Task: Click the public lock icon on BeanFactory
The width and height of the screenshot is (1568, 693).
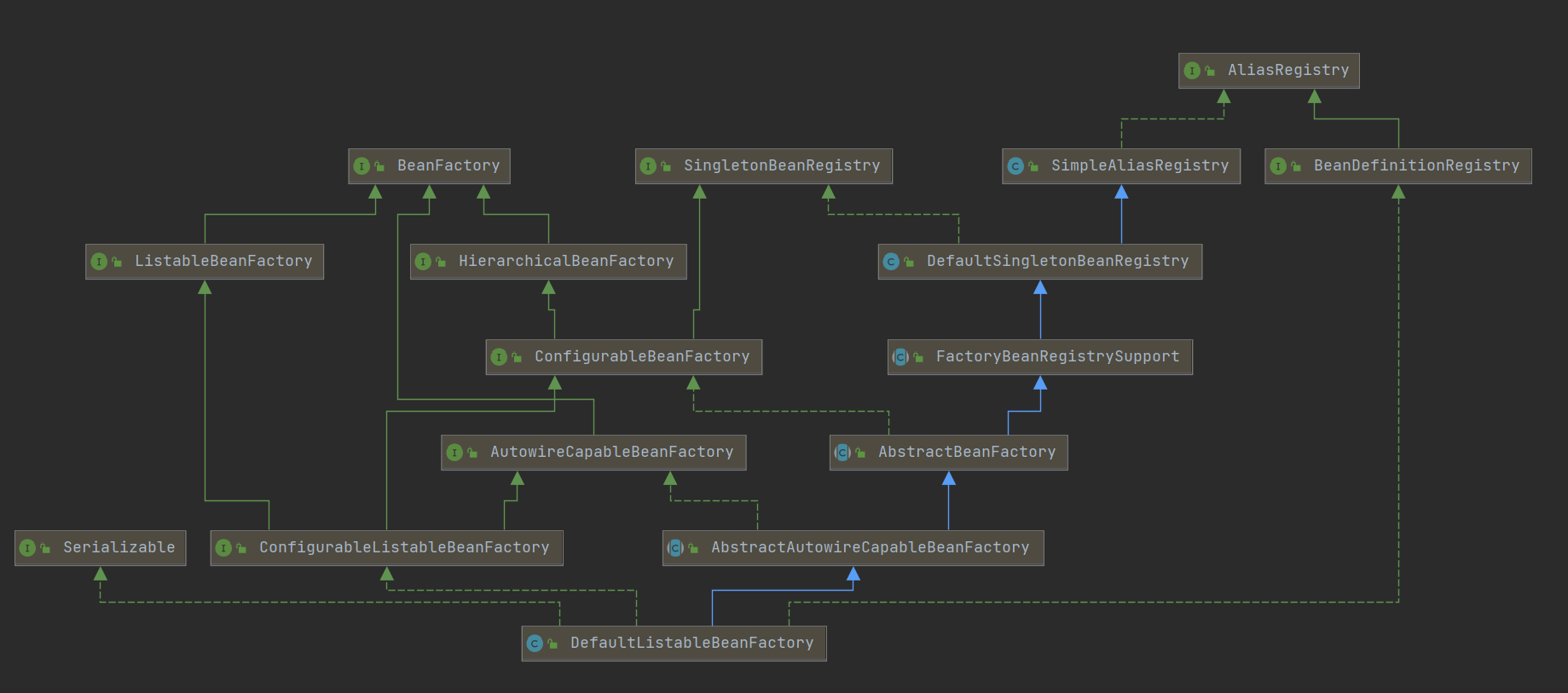Action: [379, 166]
